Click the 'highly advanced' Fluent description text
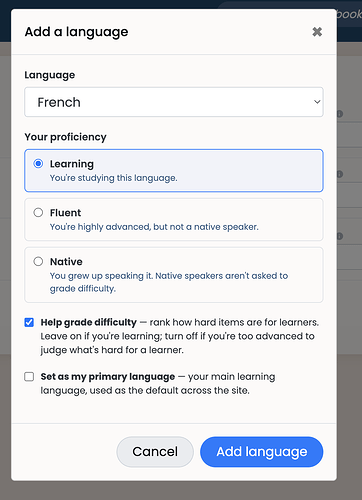362x500 pixels. click(154, 227)
